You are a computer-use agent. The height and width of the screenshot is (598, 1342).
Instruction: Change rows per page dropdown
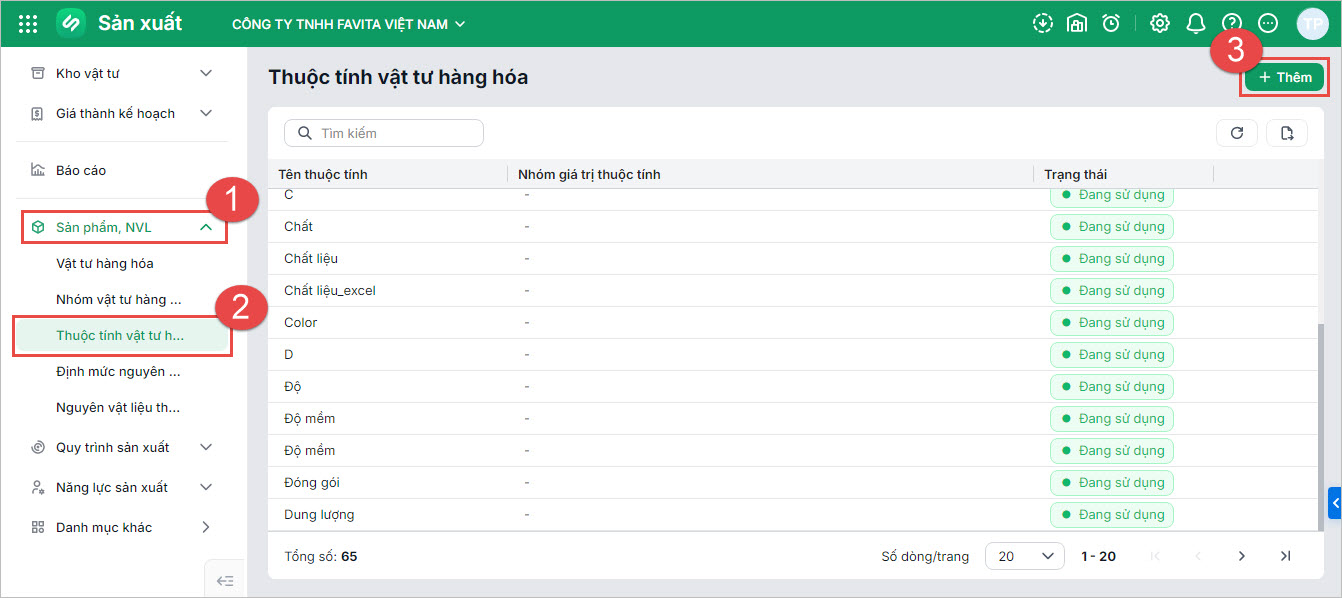(1024, 556)
